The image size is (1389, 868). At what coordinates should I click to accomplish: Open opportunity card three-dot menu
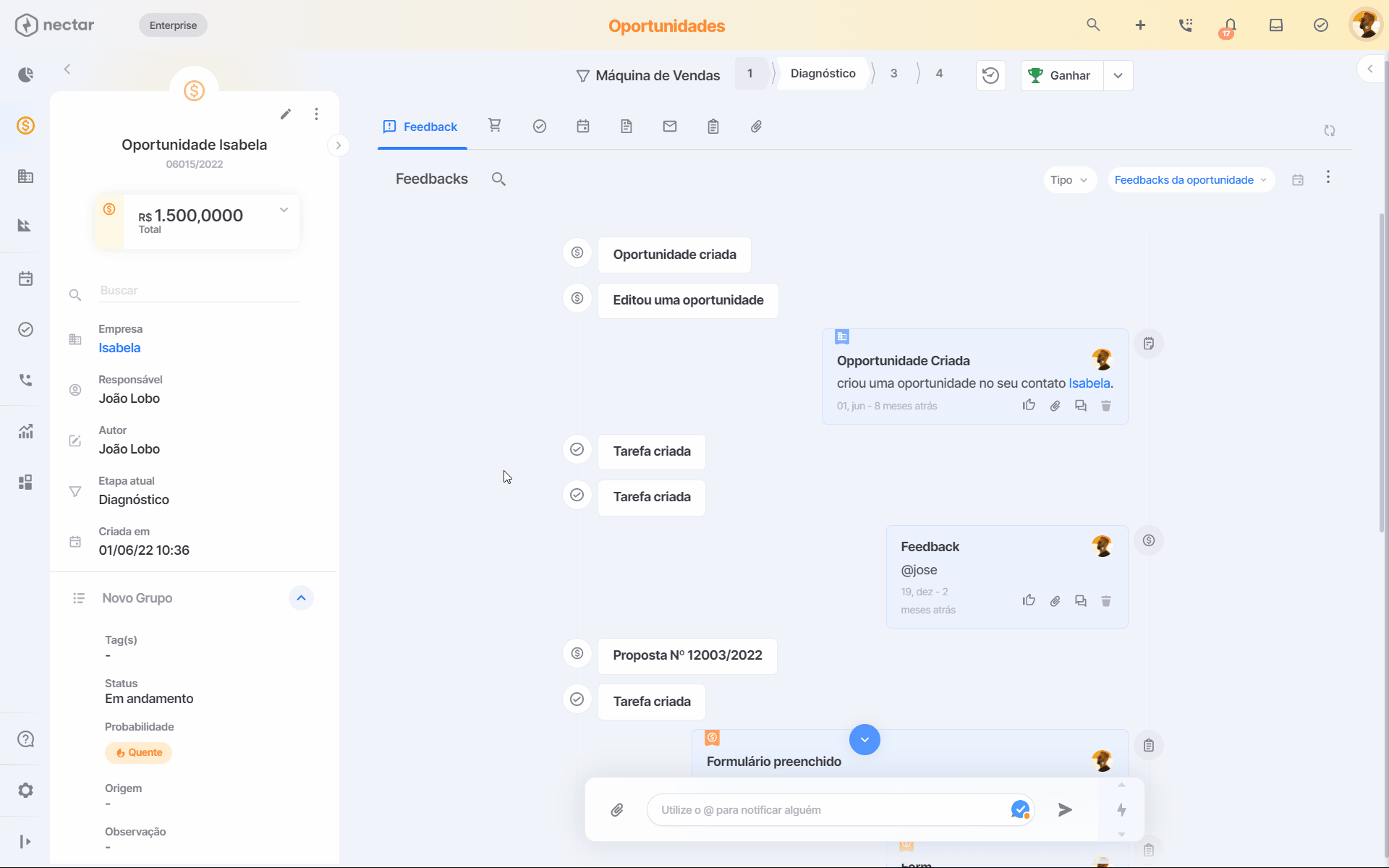coord(316,114)
